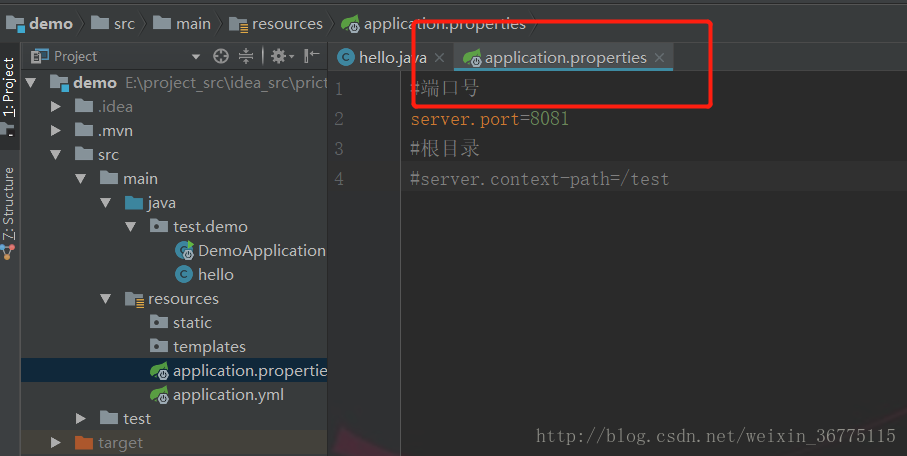The width and height of the screenshot is (907, 456).
Task: Switch to the hello.java editor tab
Action: coord(382,57)
